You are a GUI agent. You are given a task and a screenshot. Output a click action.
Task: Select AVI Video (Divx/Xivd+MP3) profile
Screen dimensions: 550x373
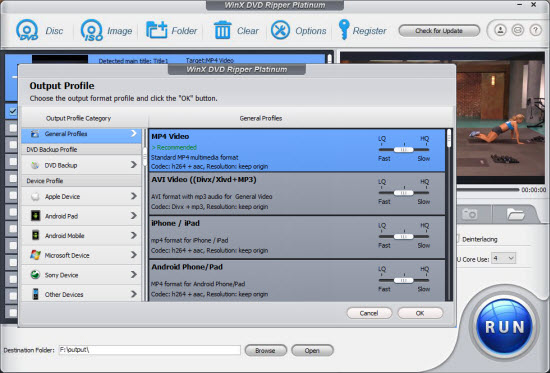pyautogui.click(x=297, y=194)
